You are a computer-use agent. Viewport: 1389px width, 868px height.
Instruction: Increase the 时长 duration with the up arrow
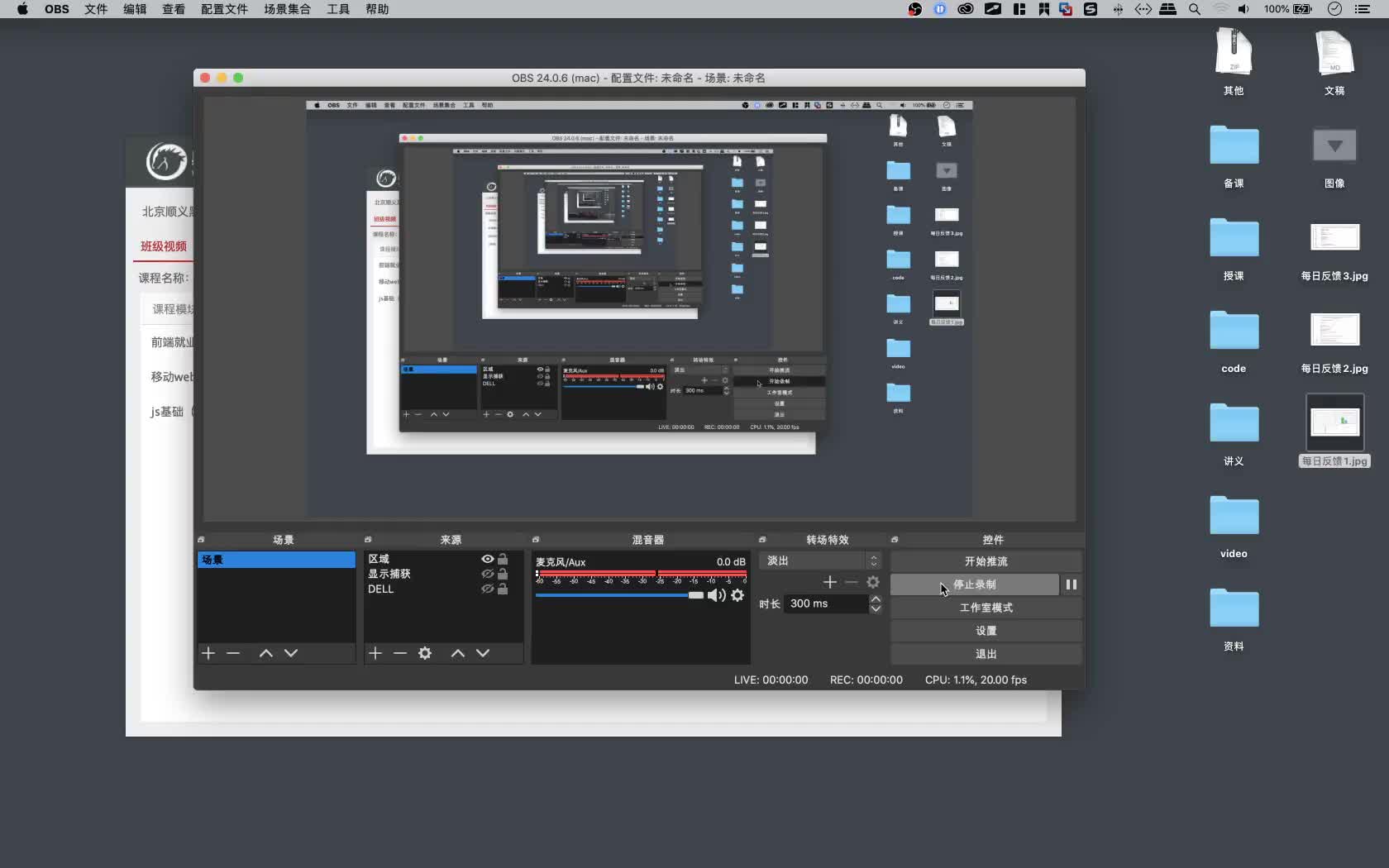pyautogui.click(x=876, y=599)
